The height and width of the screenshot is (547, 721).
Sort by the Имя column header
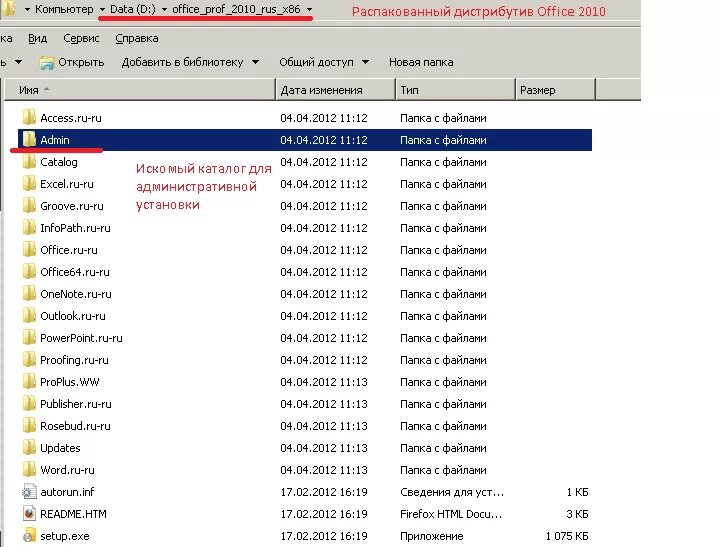140,90
